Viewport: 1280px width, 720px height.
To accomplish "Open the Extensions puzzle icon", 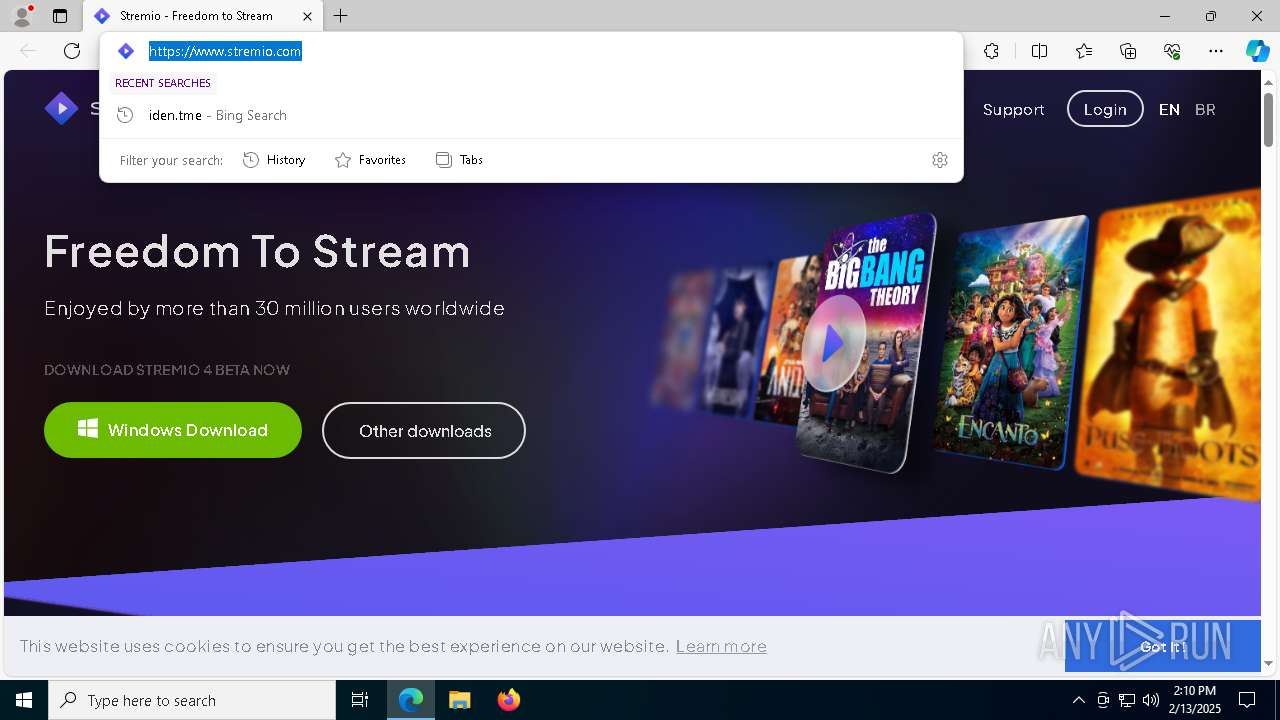I will [x=991, y=51].
